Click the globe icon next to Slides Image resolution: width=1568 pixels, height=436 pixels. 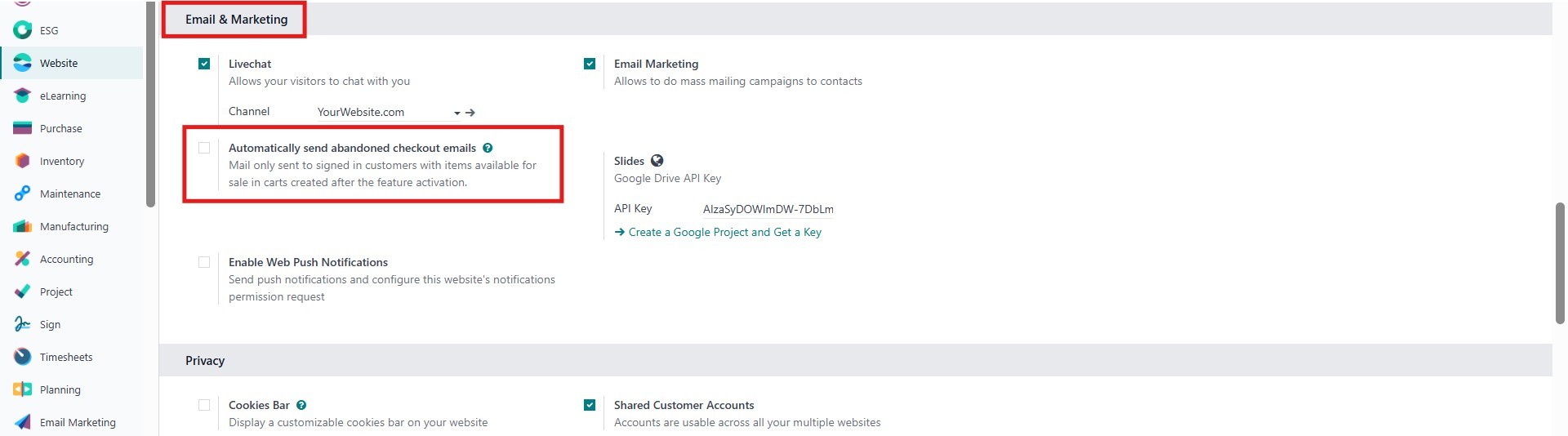657,161
